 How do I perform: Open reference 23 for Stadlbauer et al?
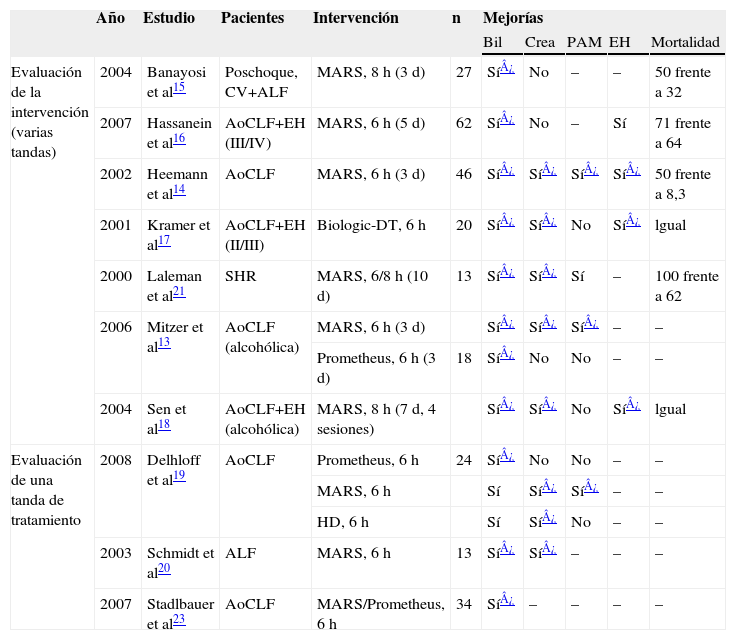(x=179, y=620)
